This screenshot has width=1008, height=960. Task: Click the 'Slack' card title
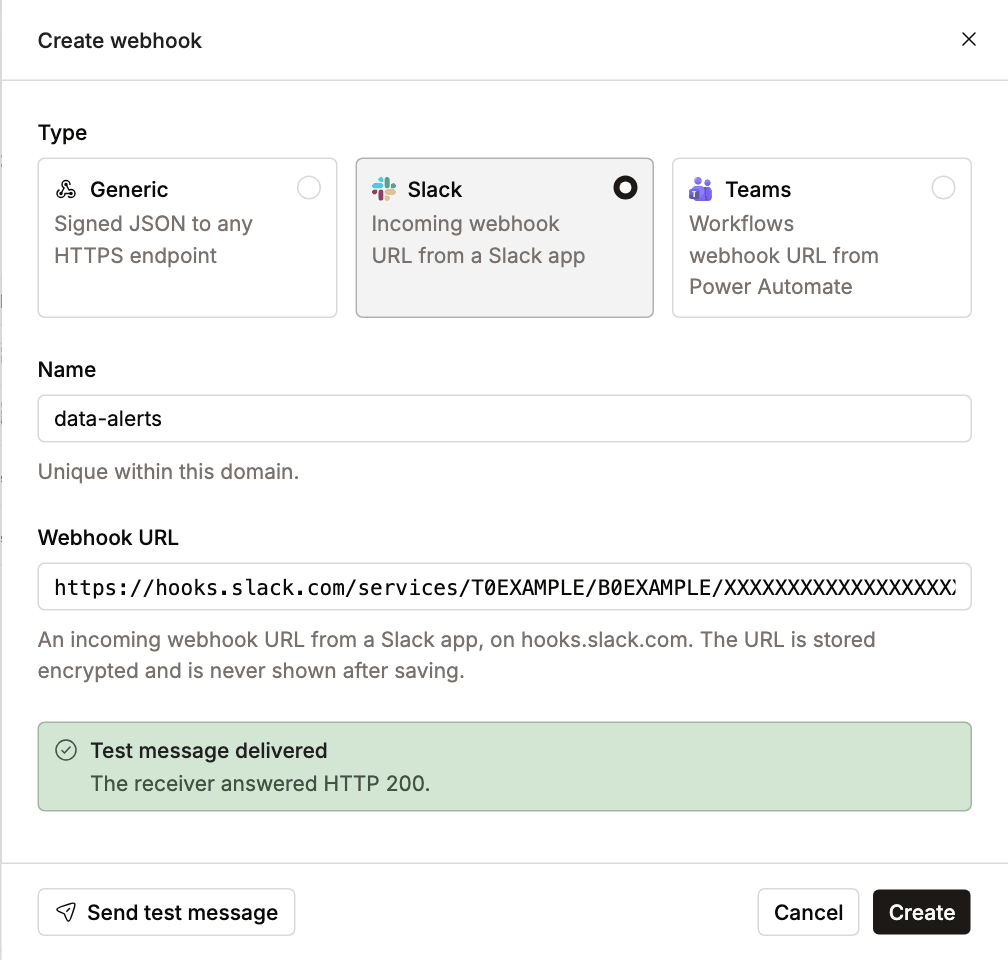coord(435,190)
